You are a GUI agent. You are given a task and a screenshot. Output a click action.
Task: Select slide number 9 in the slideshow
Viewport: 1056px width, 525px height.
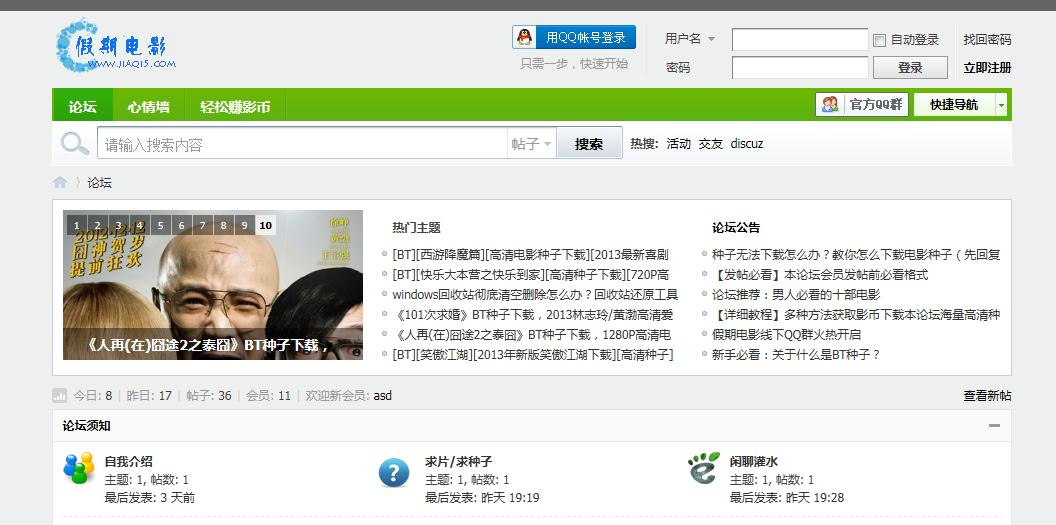[x=244, y=225]
